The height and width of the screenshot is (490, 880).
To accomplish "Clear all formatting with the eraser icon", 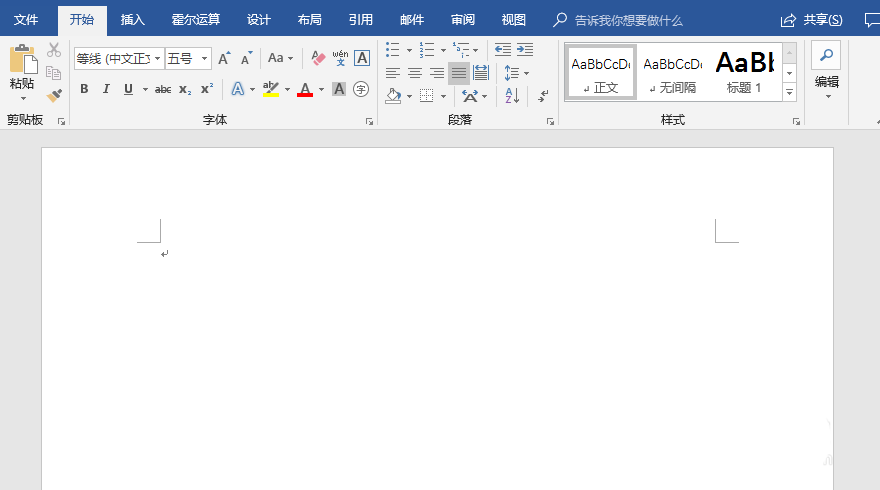I will tap(318, 58).
